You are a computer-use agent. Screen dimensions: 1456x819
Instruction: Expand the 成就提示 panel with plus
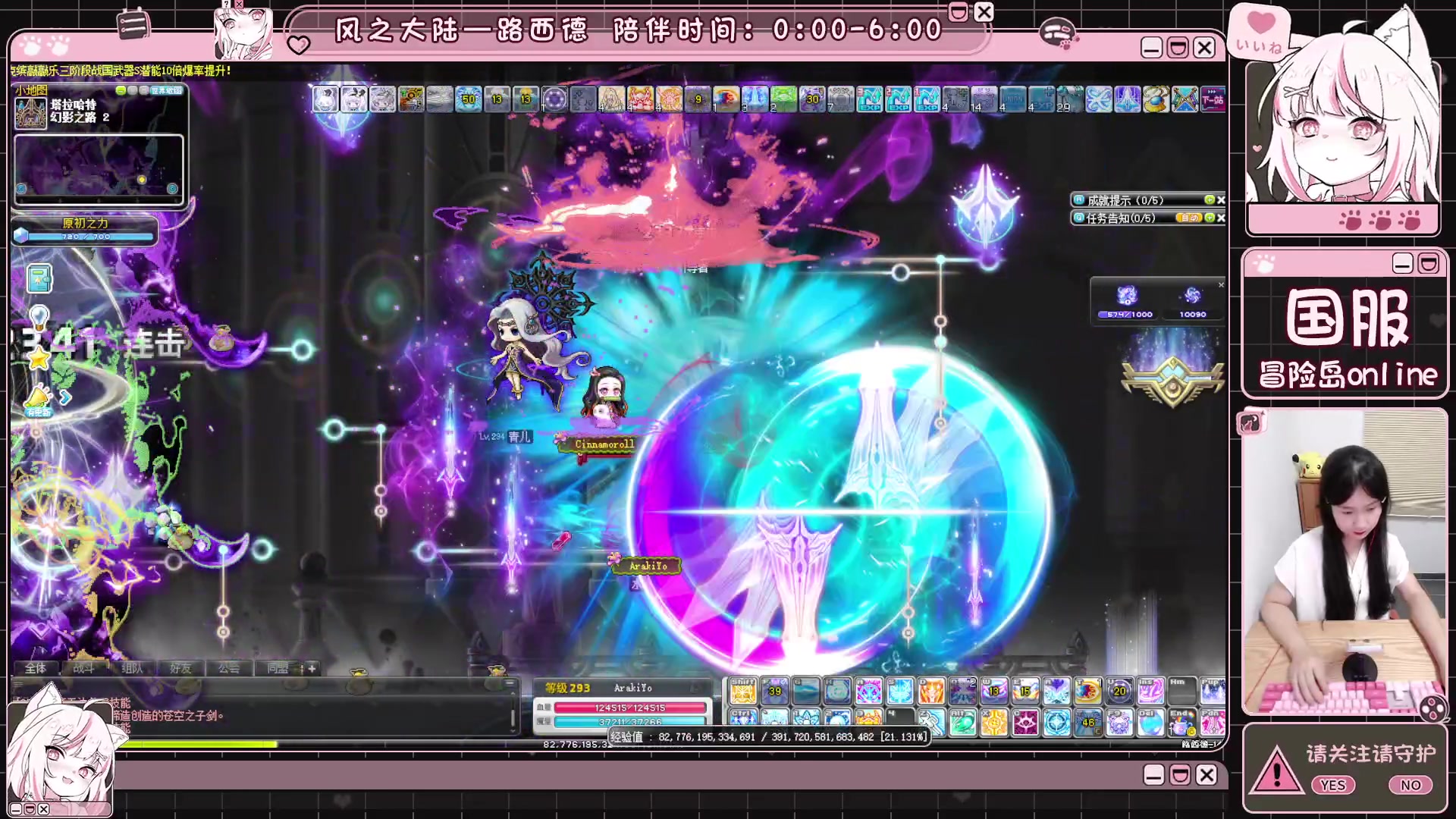click(1210, 199)
